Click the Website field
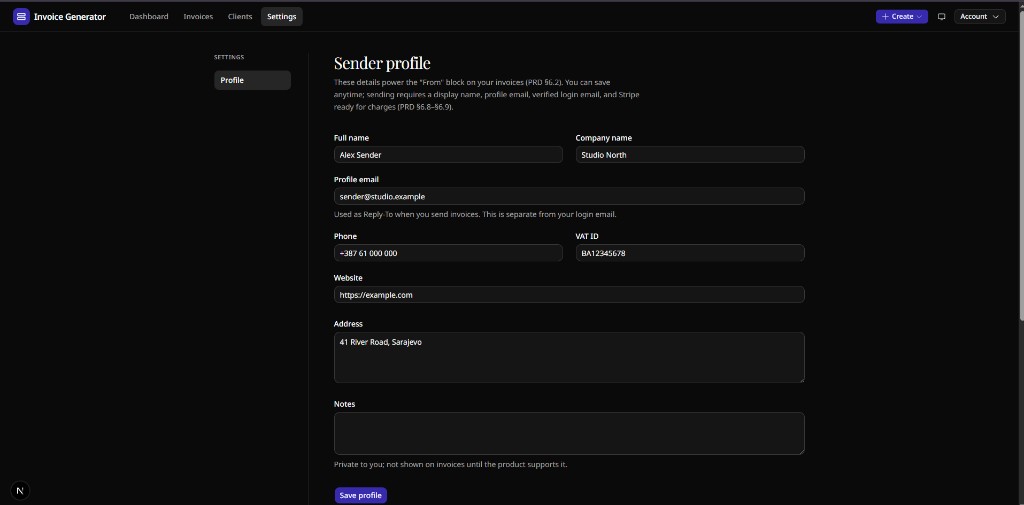The height and width of the screenshot is (505, 1024). [x=569, y=295]
